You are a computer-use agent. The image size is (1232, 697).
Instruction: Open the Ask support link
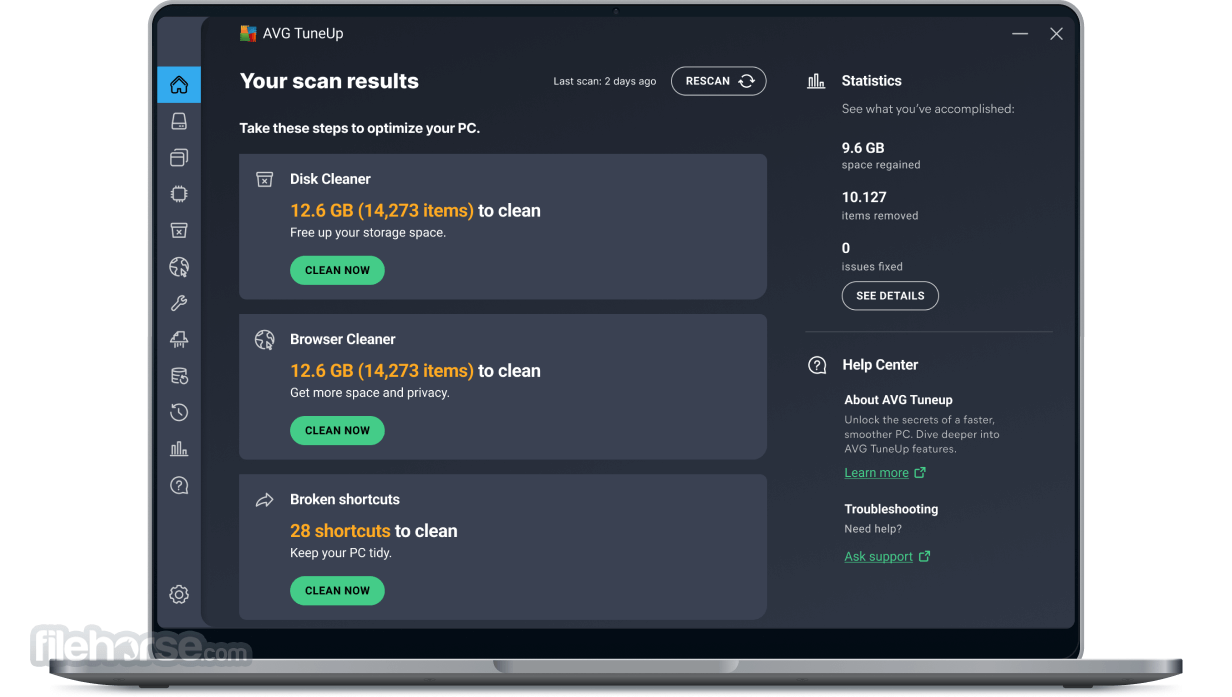[878, 557]
